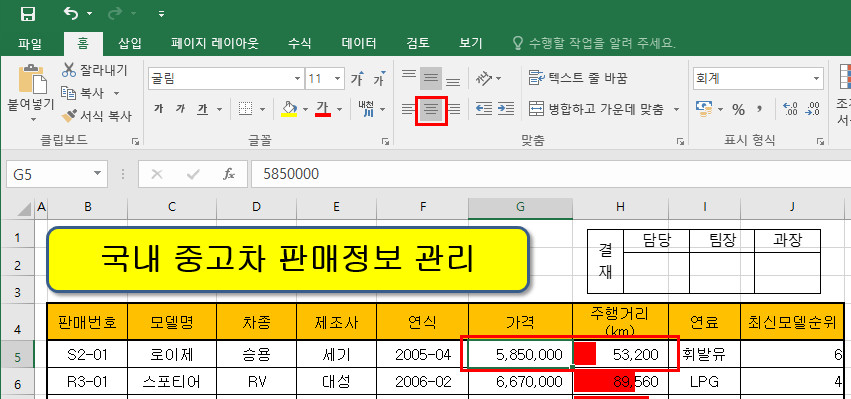The image size is (851, 399).
Task: Increase decimal places
Action: tap(791, 109)
